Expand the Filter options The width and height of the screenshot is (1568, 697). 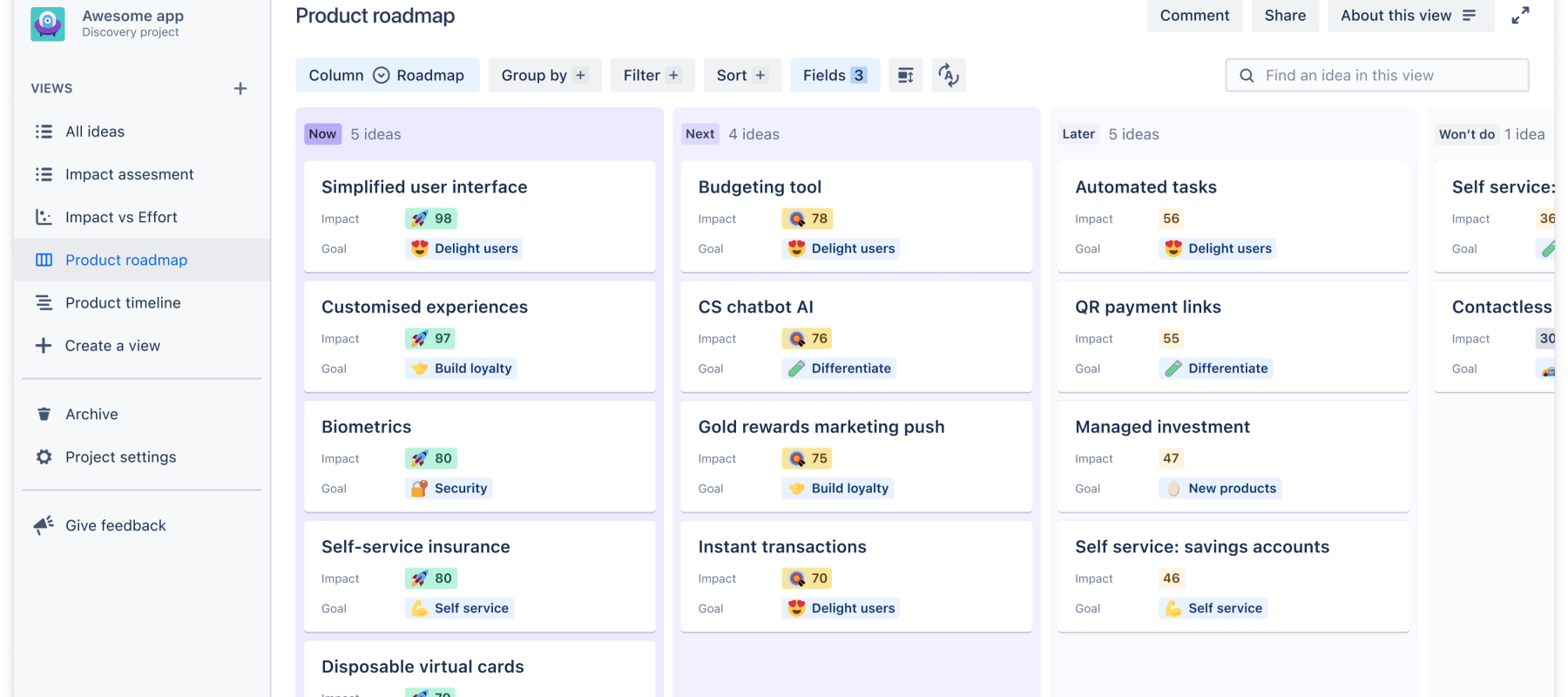(x=652, y=76)
